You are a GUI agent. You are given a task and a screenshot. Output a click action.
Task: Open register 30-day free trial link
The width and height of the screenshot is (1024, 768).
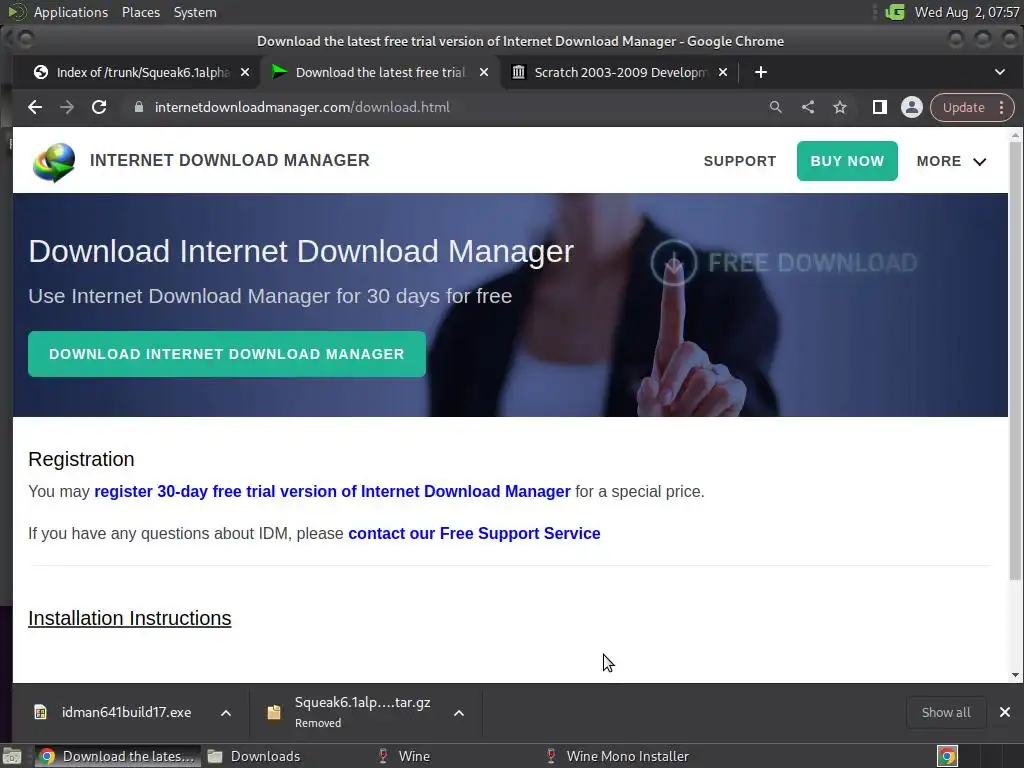[x=332, y=491]
